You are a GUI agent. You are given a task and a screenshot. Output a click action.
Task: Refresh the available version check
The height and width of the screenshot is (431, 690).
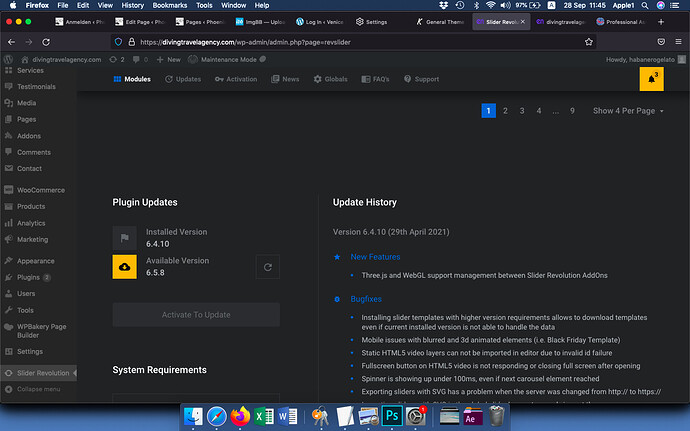268,267
